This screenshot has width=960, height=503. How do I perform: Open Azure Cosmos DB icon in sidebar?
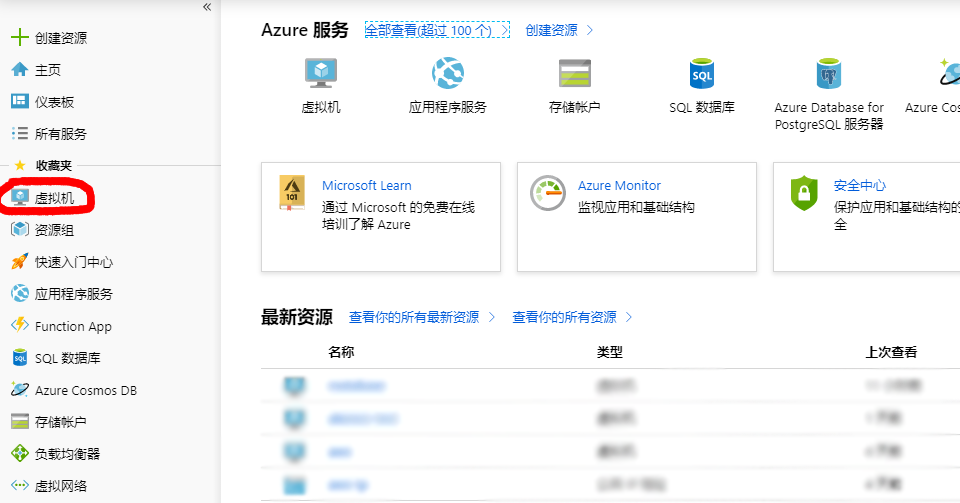pos(20,390)
